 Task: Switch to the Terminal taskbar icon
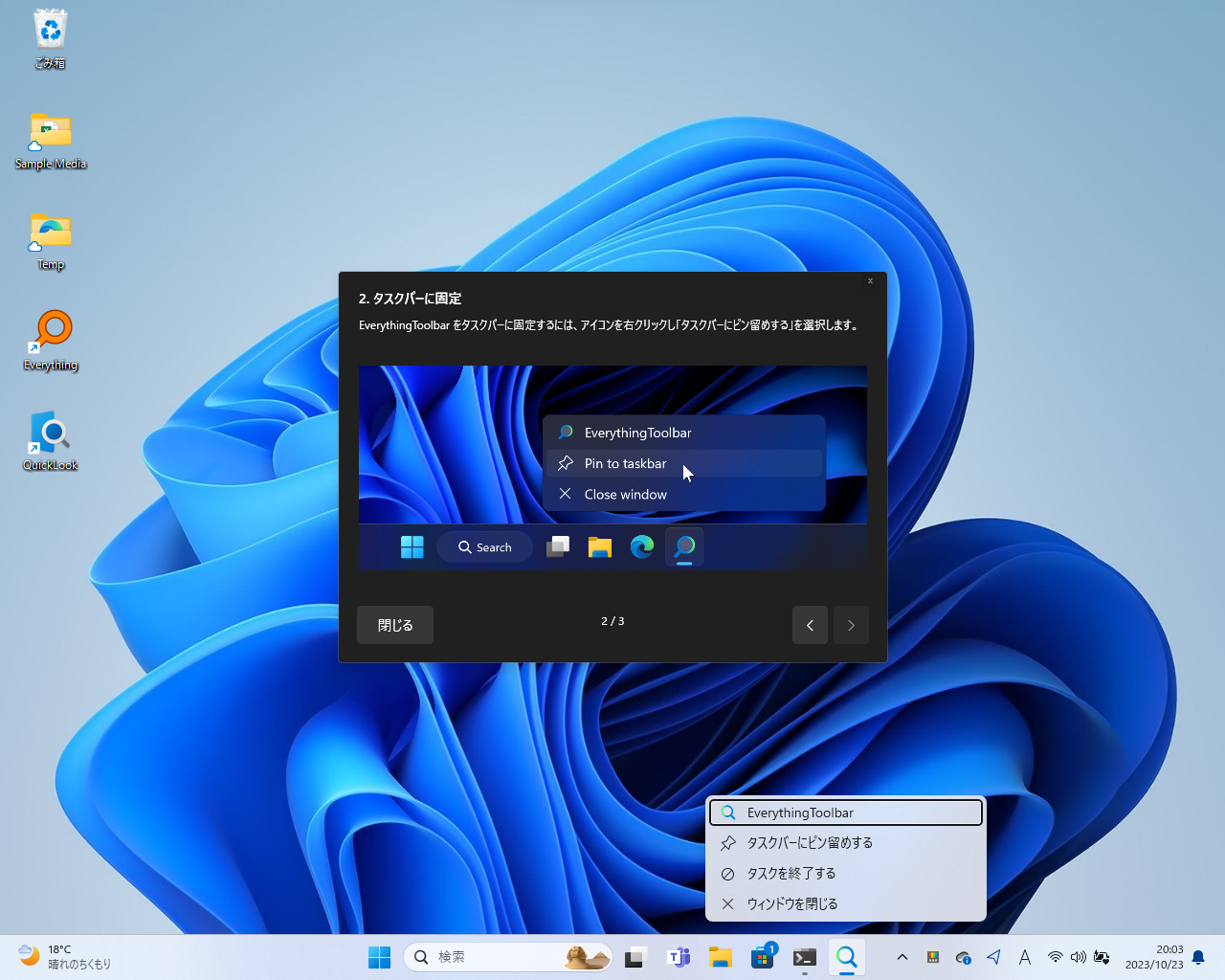805,957
